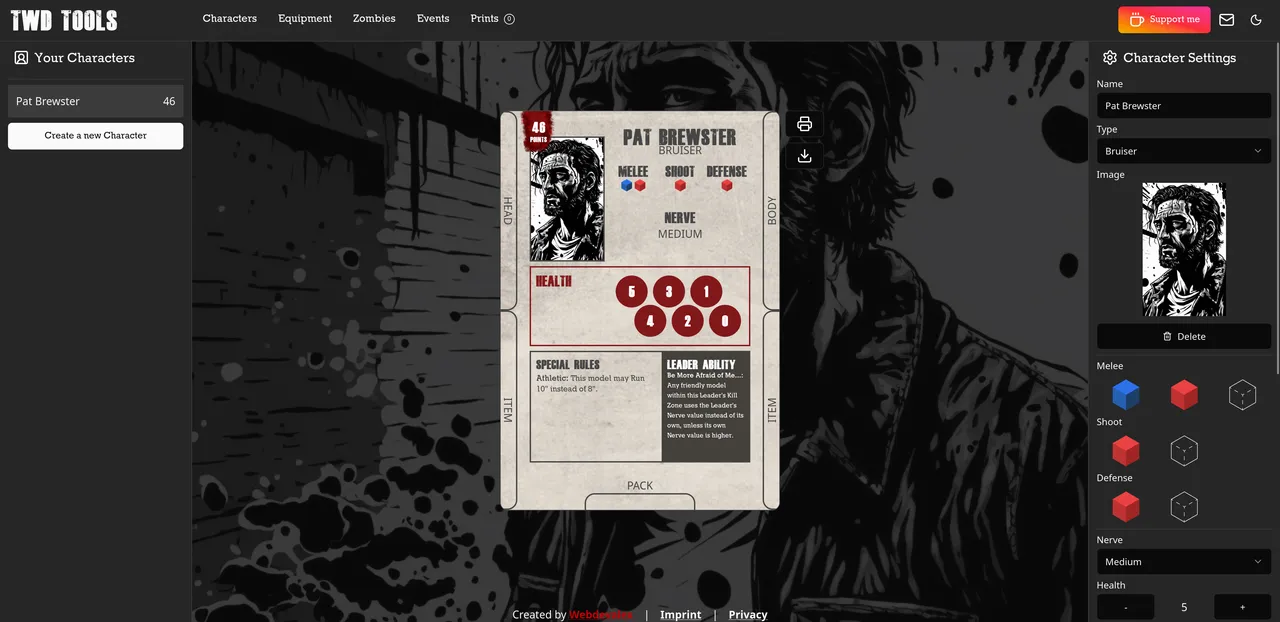Click the HEAD slot label on card

[x=508, y=210]
